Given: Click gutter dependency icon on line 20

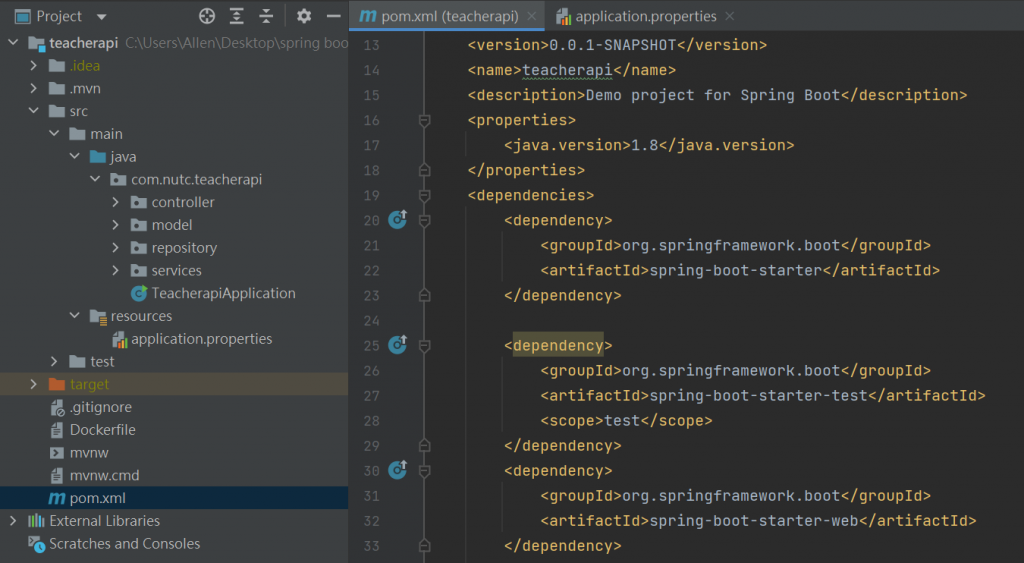Looking at the screenshot, I should click(398, 219).
